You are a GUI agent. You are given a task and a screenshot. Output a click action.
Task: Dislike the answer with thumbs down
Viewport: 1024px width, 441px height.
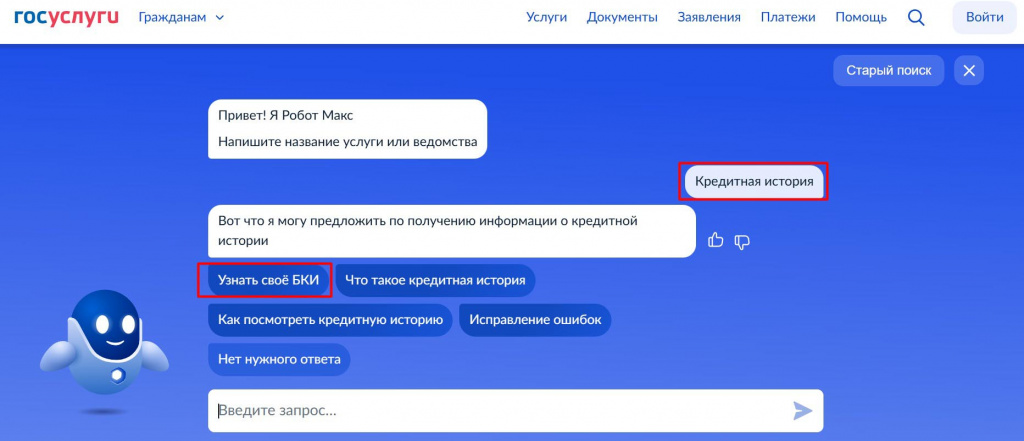point(742,241)
